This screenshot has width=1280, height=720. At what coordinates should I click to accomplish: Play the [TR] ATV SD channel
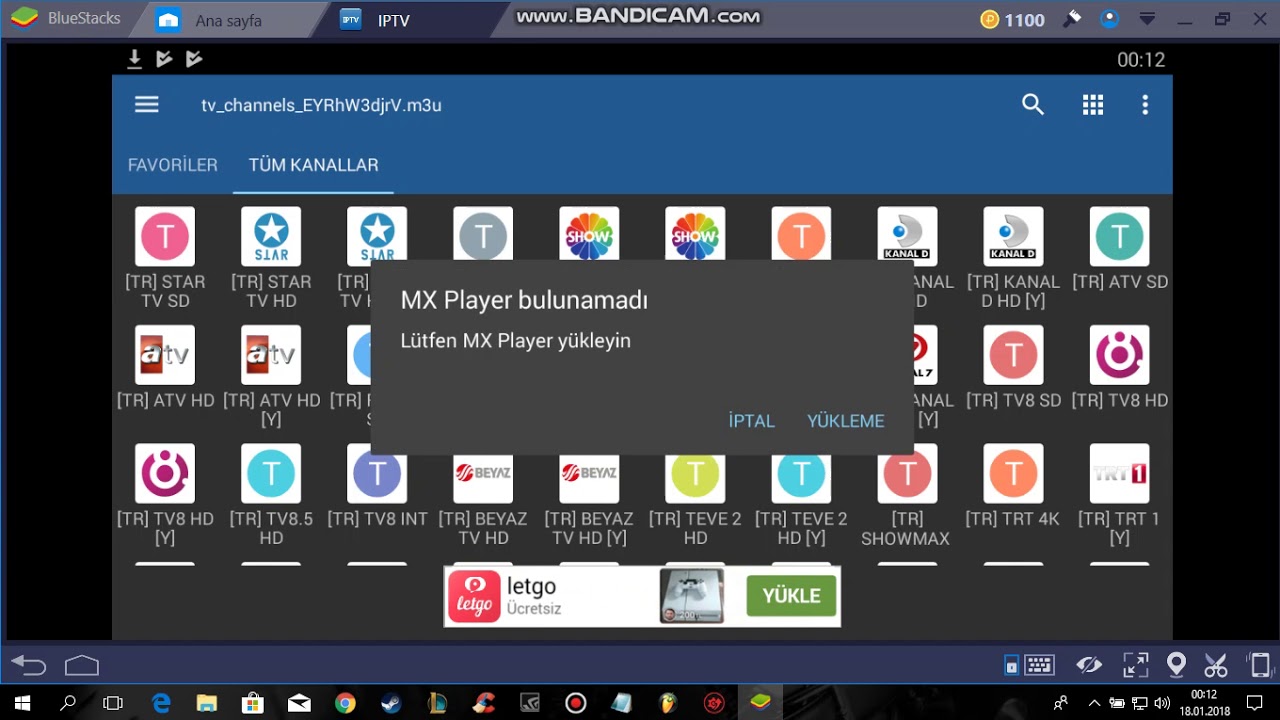1119,249
